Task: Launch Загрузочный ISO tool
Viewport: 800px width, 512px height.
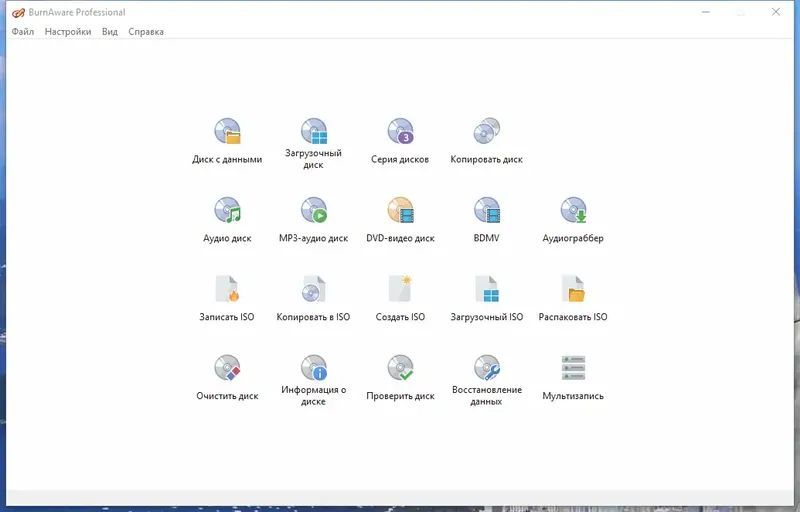Action: click(486, 299)
